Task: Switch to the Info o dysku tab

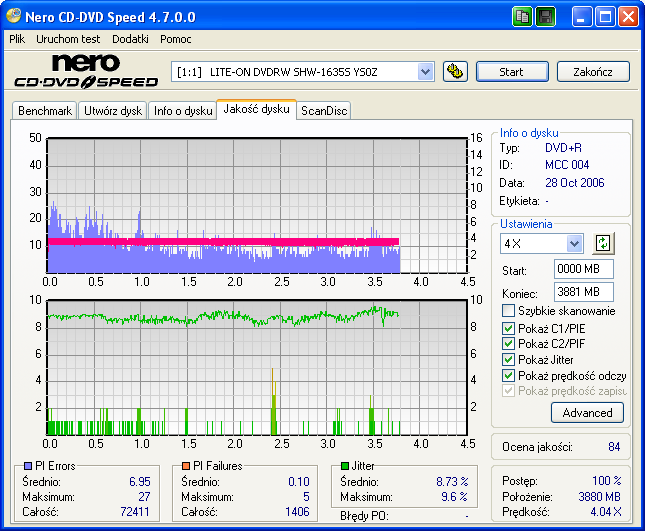Action: coord(183,111)
